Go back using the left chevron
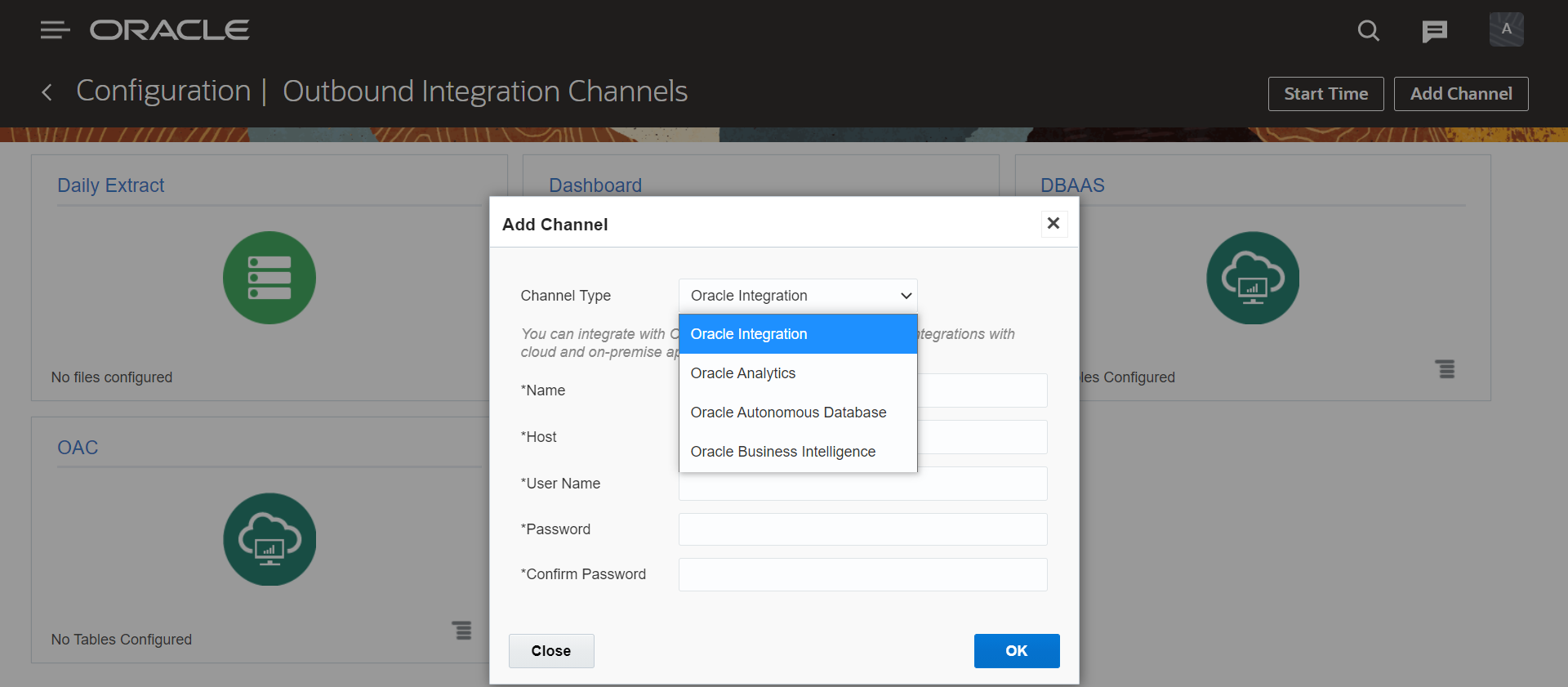Viewport: 1568px width, 687px height. [x=47, y=92]
